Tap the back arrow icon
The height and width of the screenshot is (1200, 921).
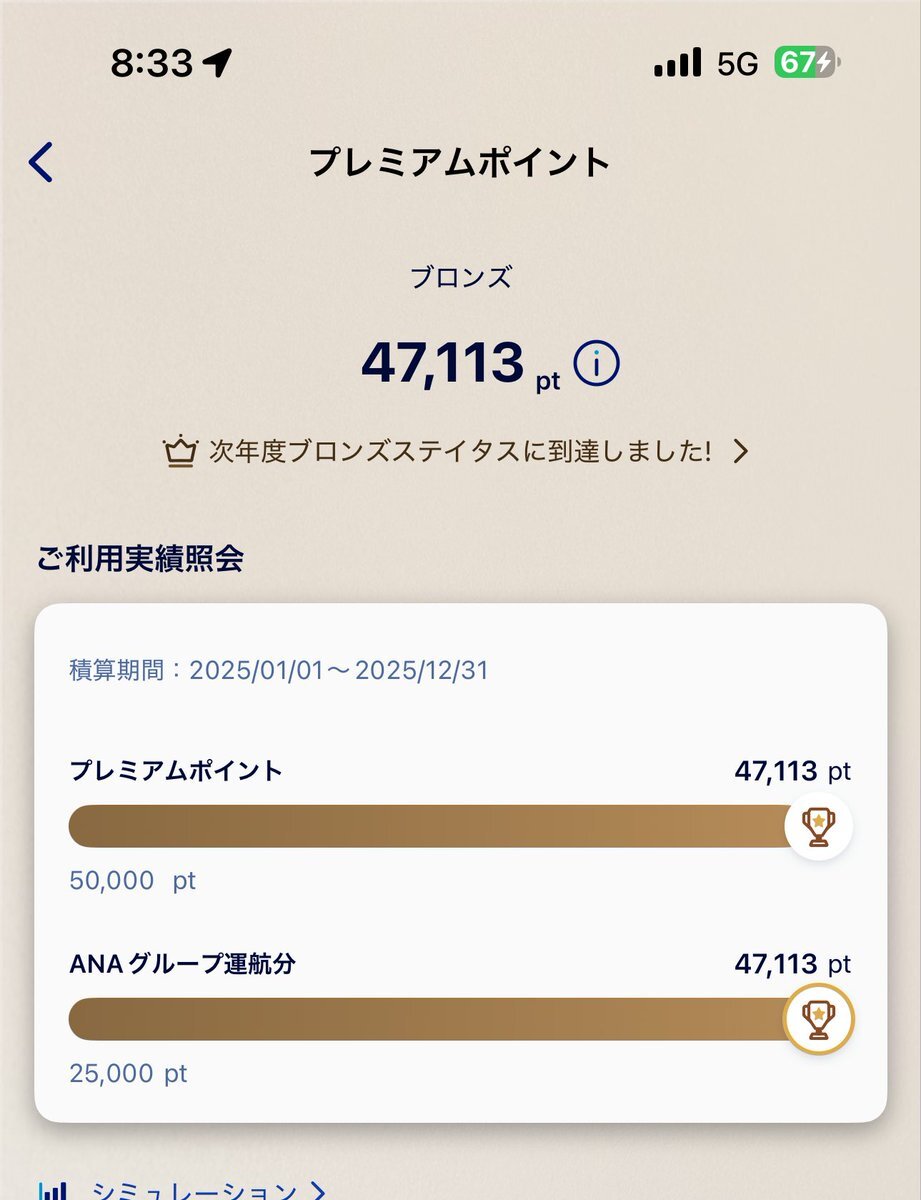tap(40, 162)
